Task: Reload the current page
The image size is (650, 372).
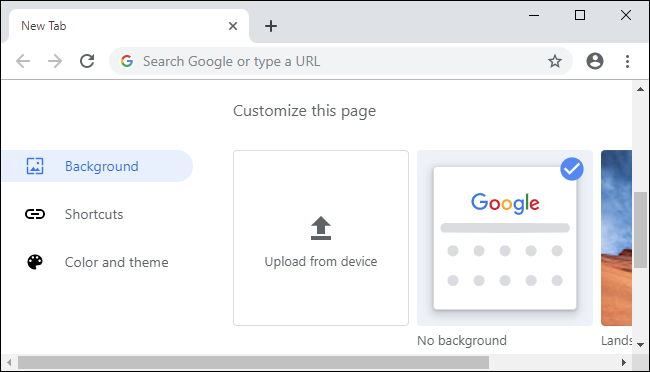Action: tap(87, 61)
